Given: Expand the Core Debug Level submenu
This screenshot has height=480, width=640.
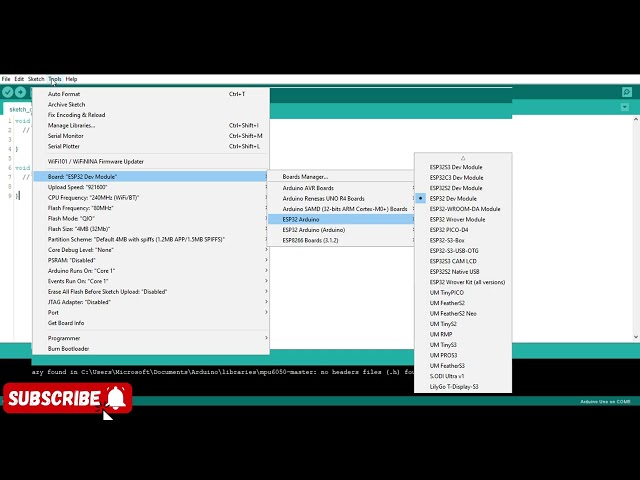Looking at the screenshot, I should [x=151, y=250].
